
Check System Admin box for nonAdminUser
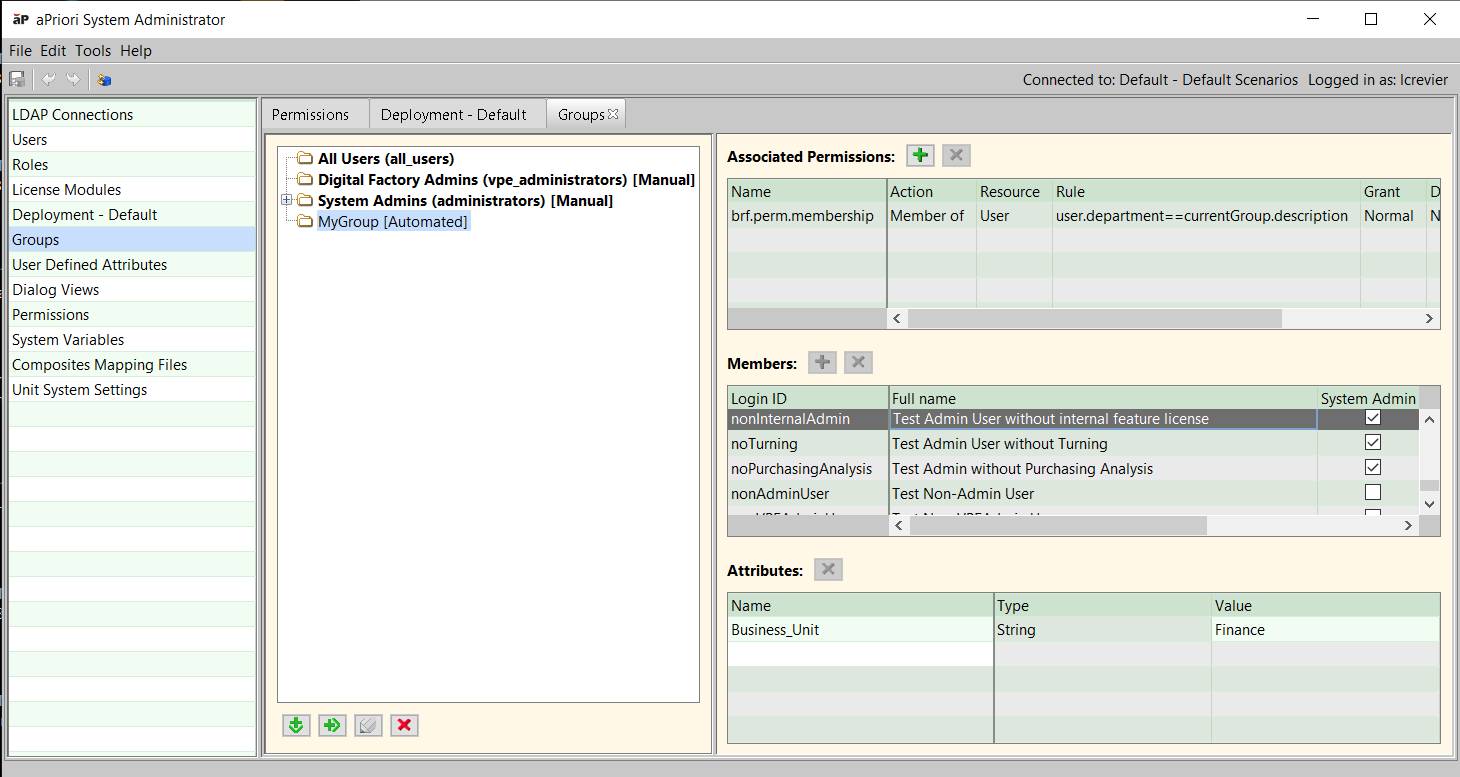pos(1373,493)
